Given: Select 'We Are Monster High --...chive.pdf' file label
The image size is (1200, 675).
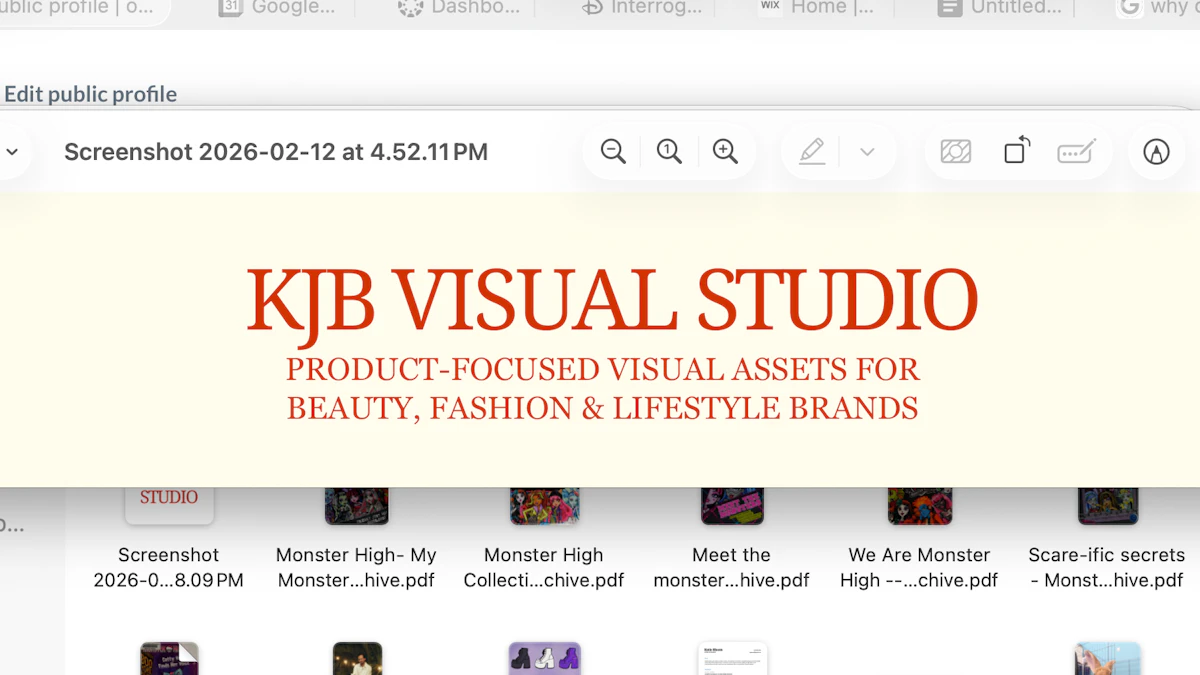Looking at the screenshot, I should [x=919, y=567].
